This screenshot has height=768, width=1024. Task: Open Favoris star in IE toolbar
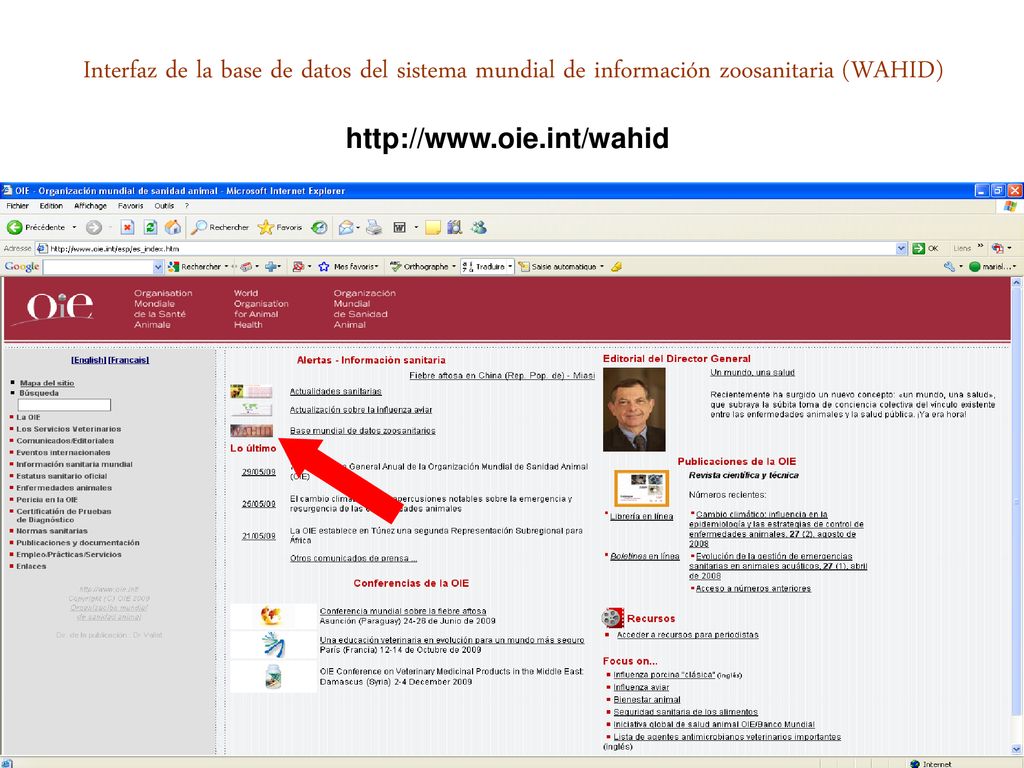265,227
